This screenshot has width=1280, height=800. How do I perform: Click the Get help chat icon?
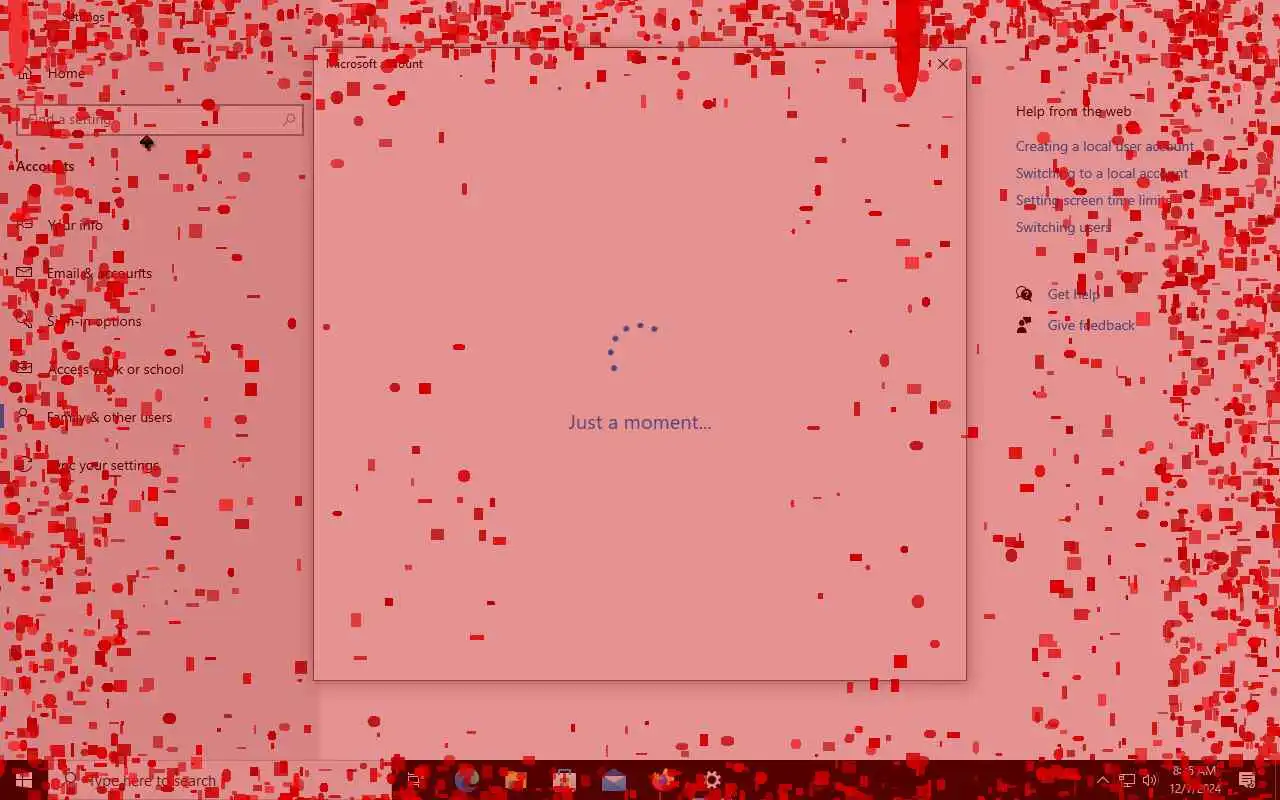pos(1024,294)
